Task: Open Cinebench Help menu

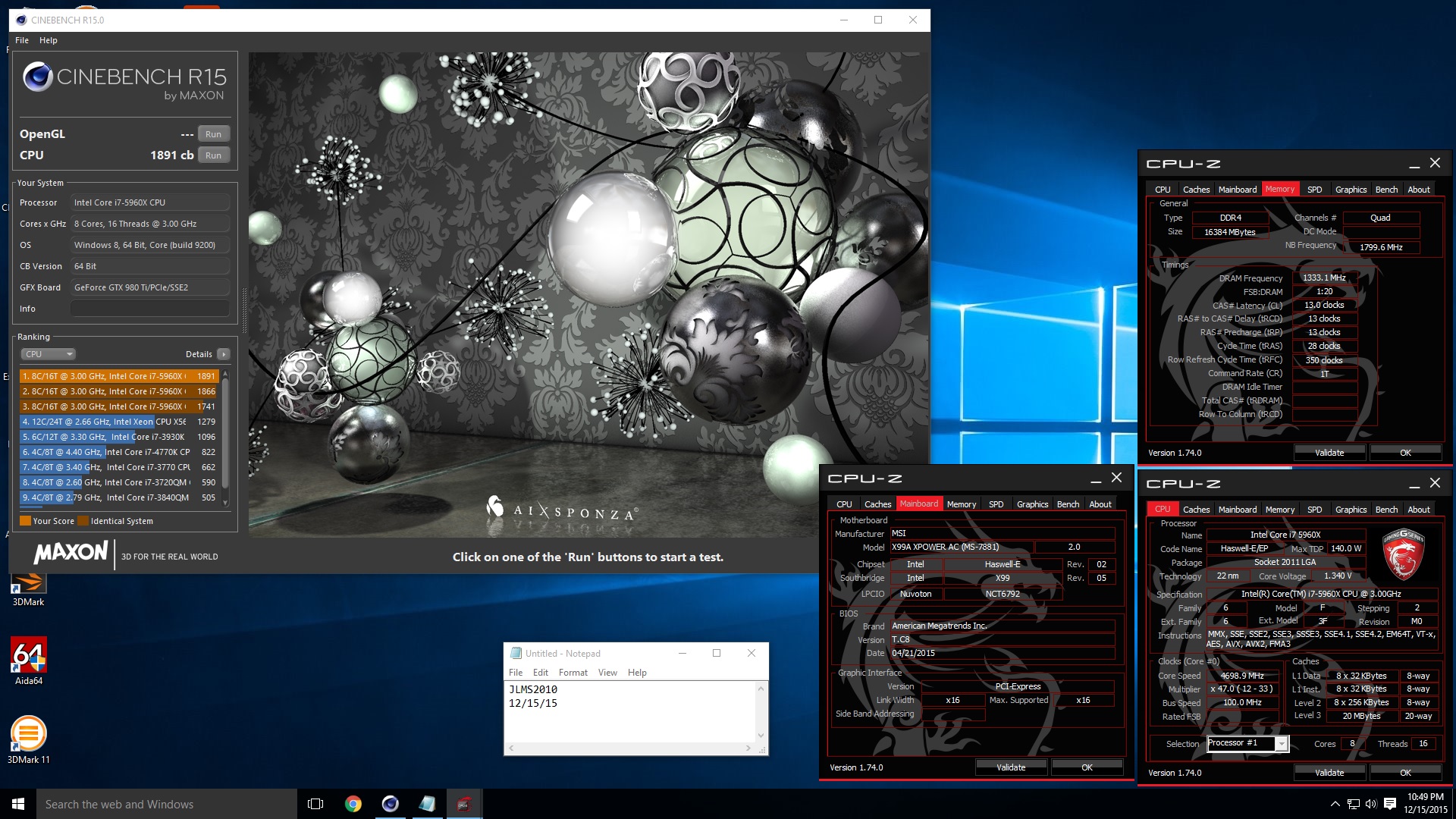Action: tap(49, 40)
